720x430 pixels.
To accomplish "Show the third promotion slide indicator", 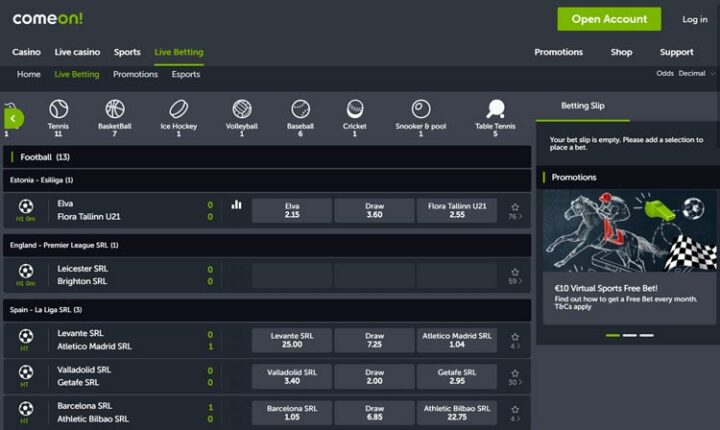I will [x=647, y=335].
